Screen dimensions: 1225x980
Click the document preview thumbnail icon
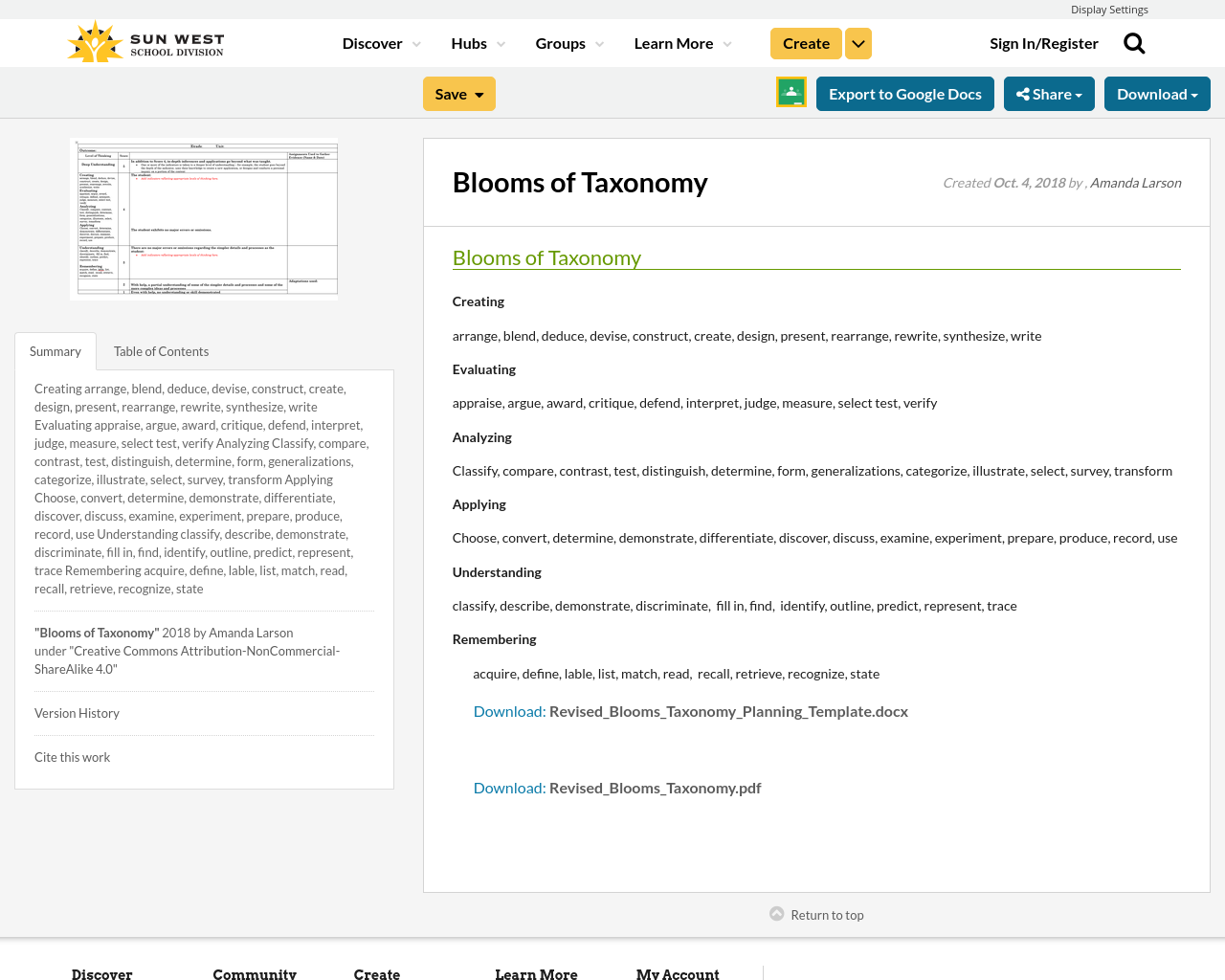pyautogui.click(x=204, y=219)
